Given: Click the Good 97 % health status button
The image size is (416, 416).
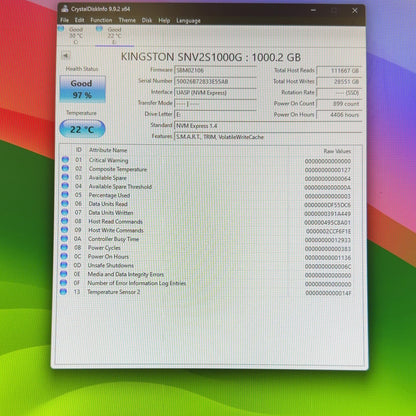Looking at the screenshot, I should pyautogui.click(x=83, y=89).
